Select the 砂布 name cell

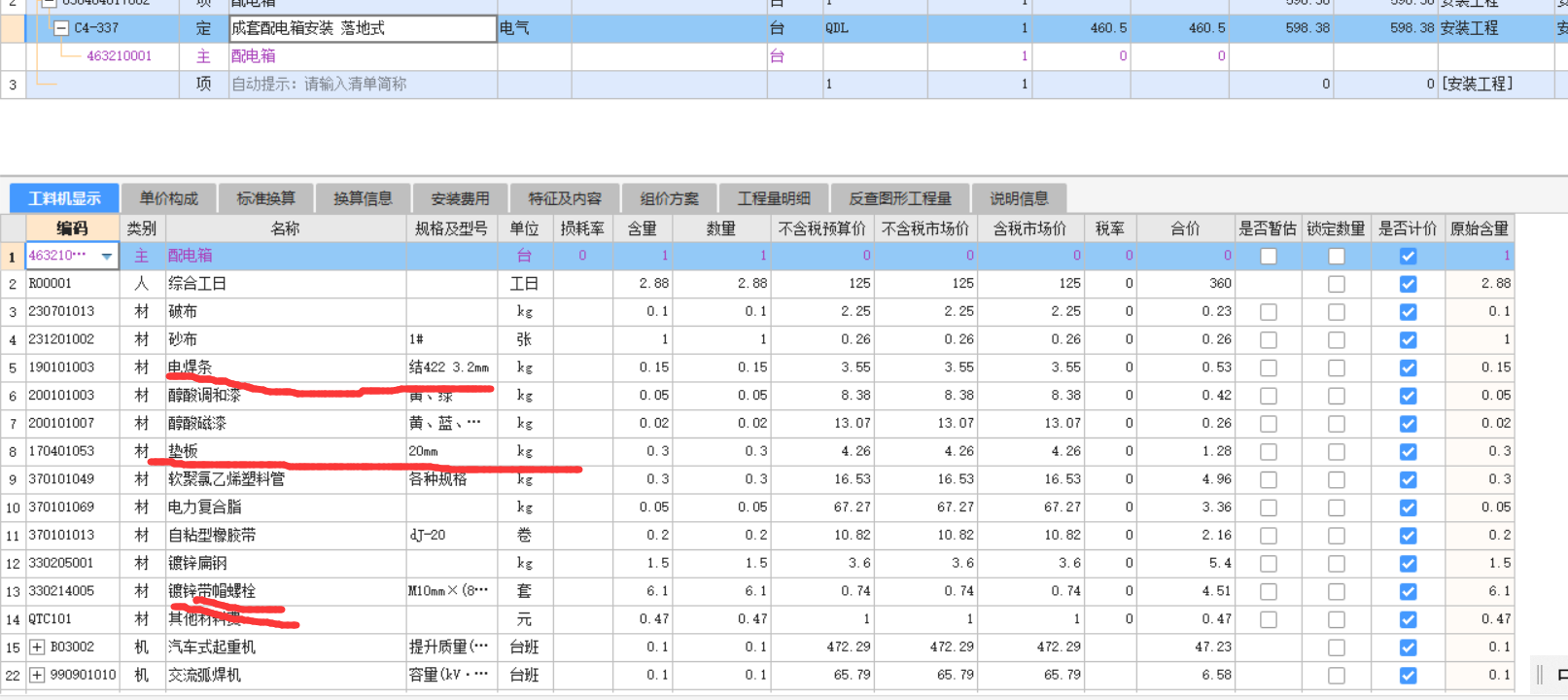(x=286, y=339)
